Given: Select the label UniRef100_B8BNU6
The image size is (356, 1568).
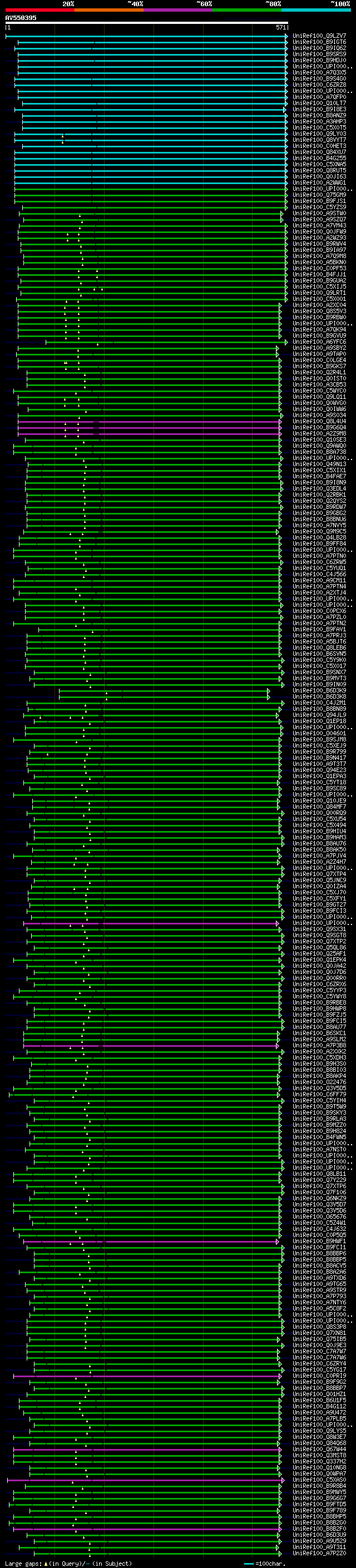Looking at the screenshot, I should click(319, 519).
